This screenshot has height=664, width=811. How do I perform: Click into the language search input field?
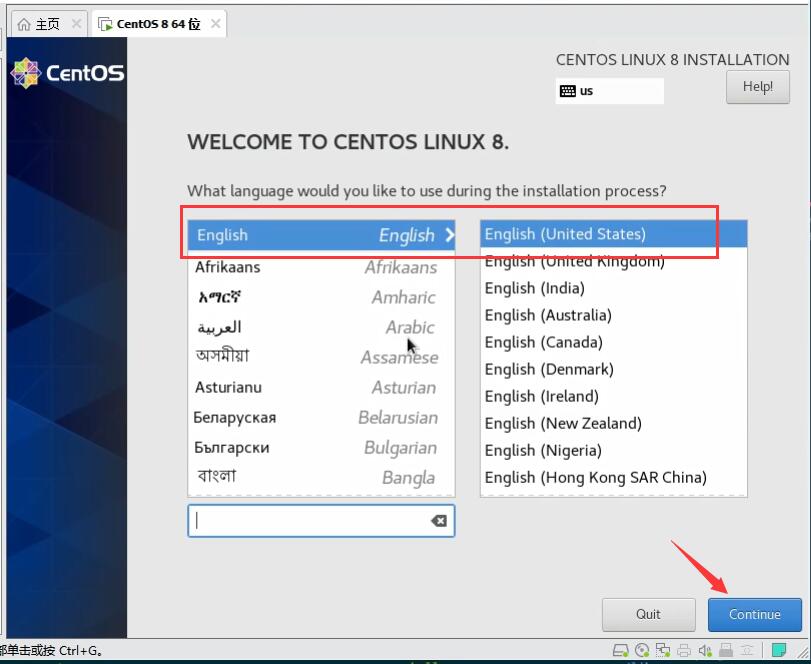(x=321, y=521)
